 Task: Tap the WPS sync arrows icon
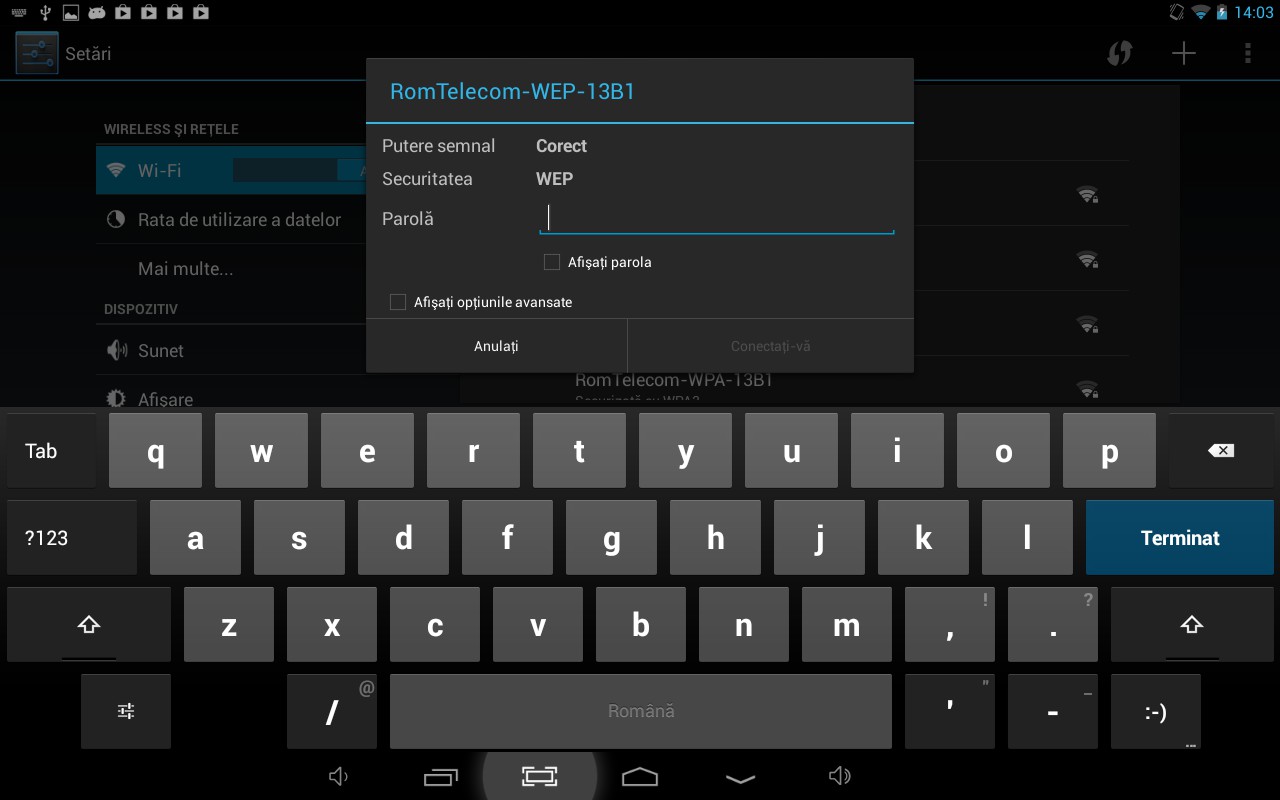tap(1120, 54)
